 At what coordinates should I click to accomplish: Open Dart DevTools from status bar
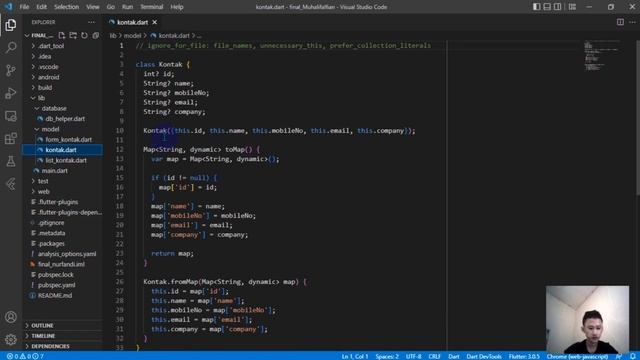coord(484,356)
